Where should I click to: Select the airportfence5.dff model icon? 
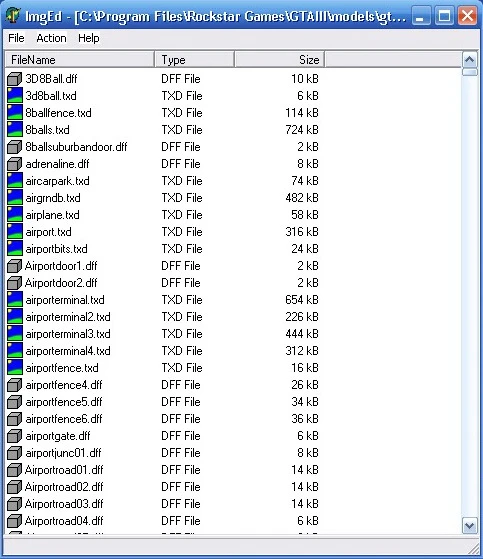(15, 402)
